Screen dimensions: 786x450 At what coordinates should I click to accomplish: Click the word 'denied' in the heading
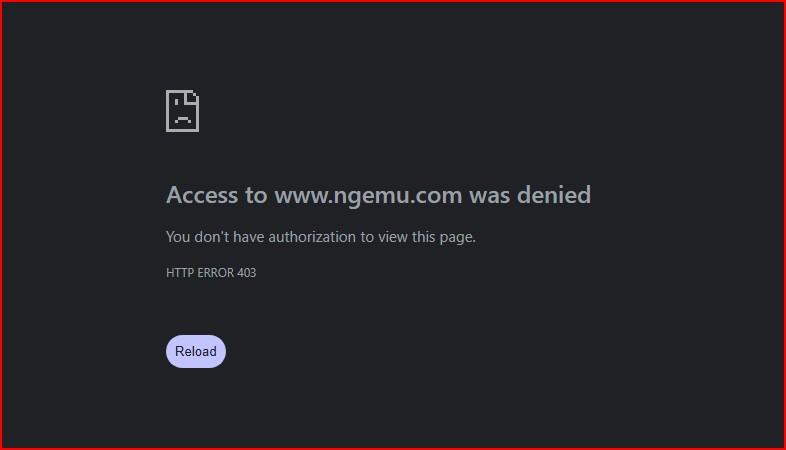tap(554, 194)
